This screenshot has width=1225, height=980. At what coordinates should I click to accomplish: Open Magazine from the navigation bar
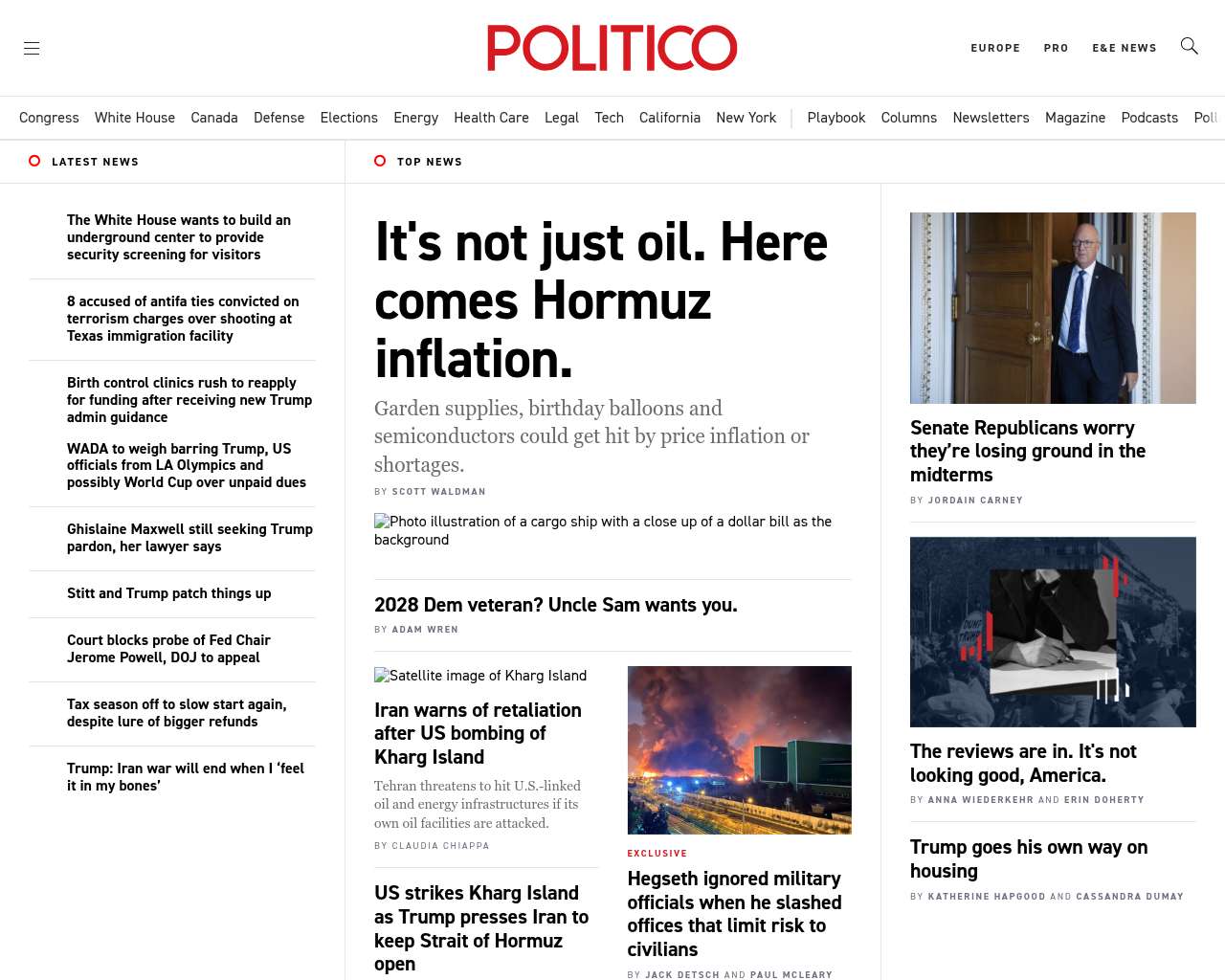click(x=1075, y=118)
